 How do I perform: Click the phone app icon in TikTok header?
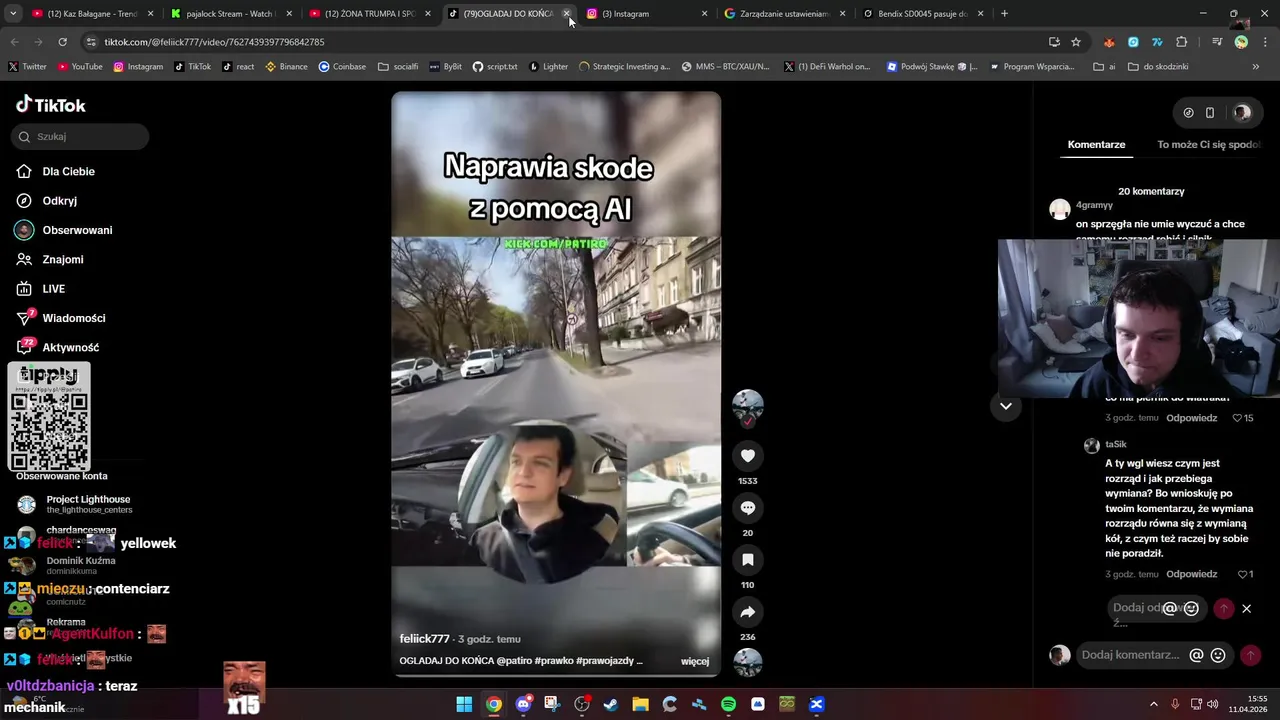tap(1209, 113)
